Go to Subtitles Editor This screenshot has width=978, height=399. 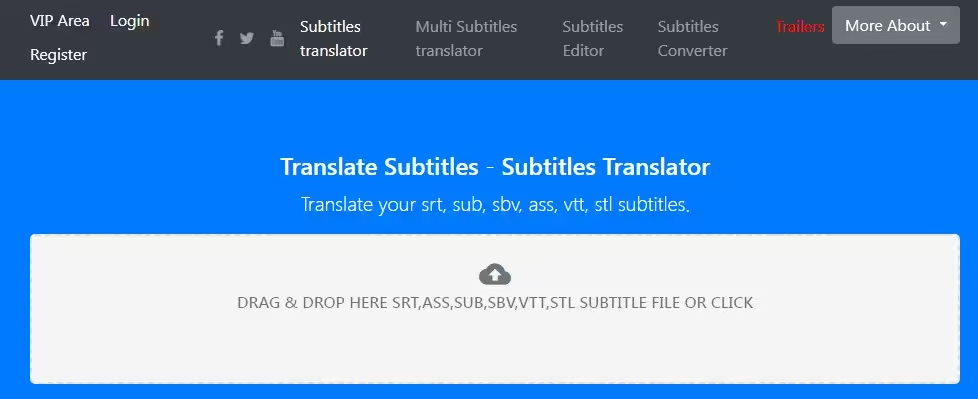coord(593,39)
